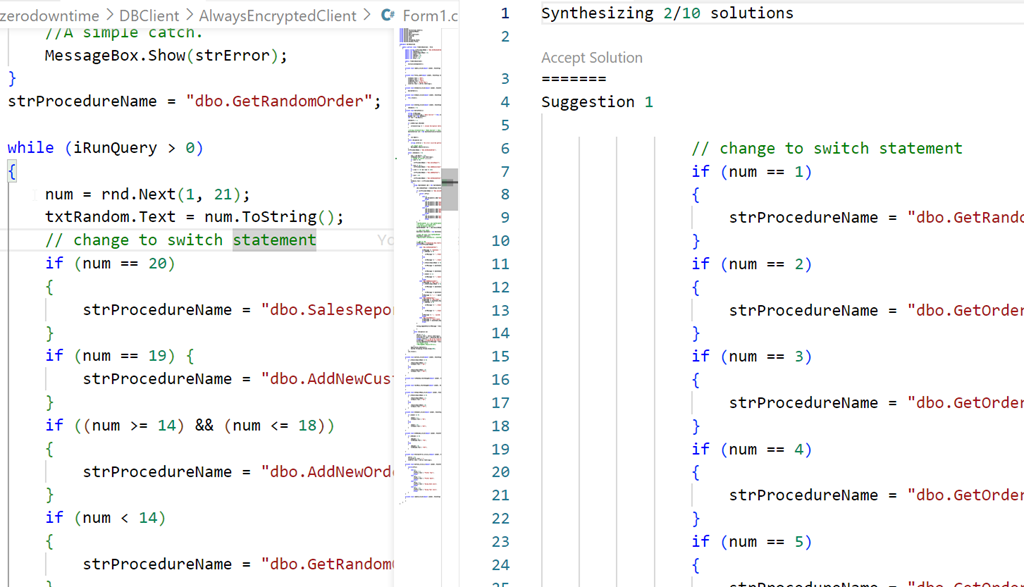Click the C# file icon in breadcrumb
Image resolution: width=1024 pixels, height=587 pixels.
pyautogui.click(x=388, y=15)
